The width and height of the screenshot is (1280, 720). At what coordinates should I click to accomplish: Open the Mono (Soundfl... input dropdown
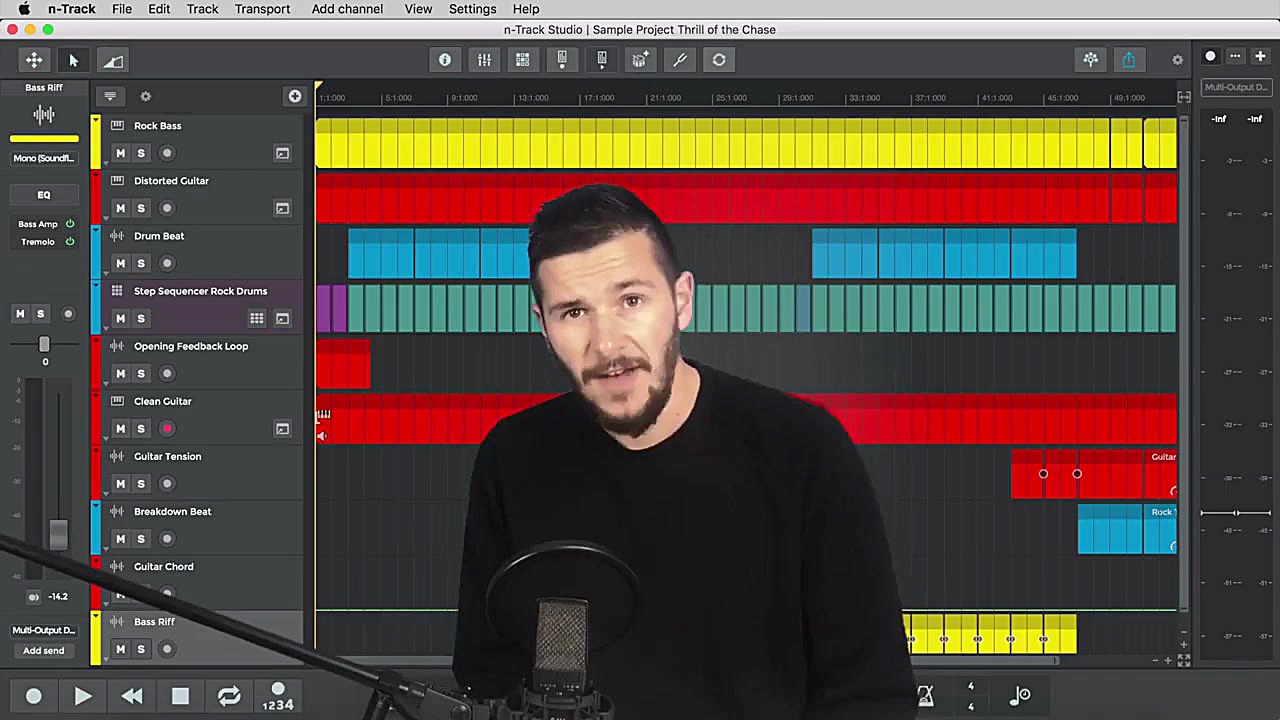[x=44, y=158]
